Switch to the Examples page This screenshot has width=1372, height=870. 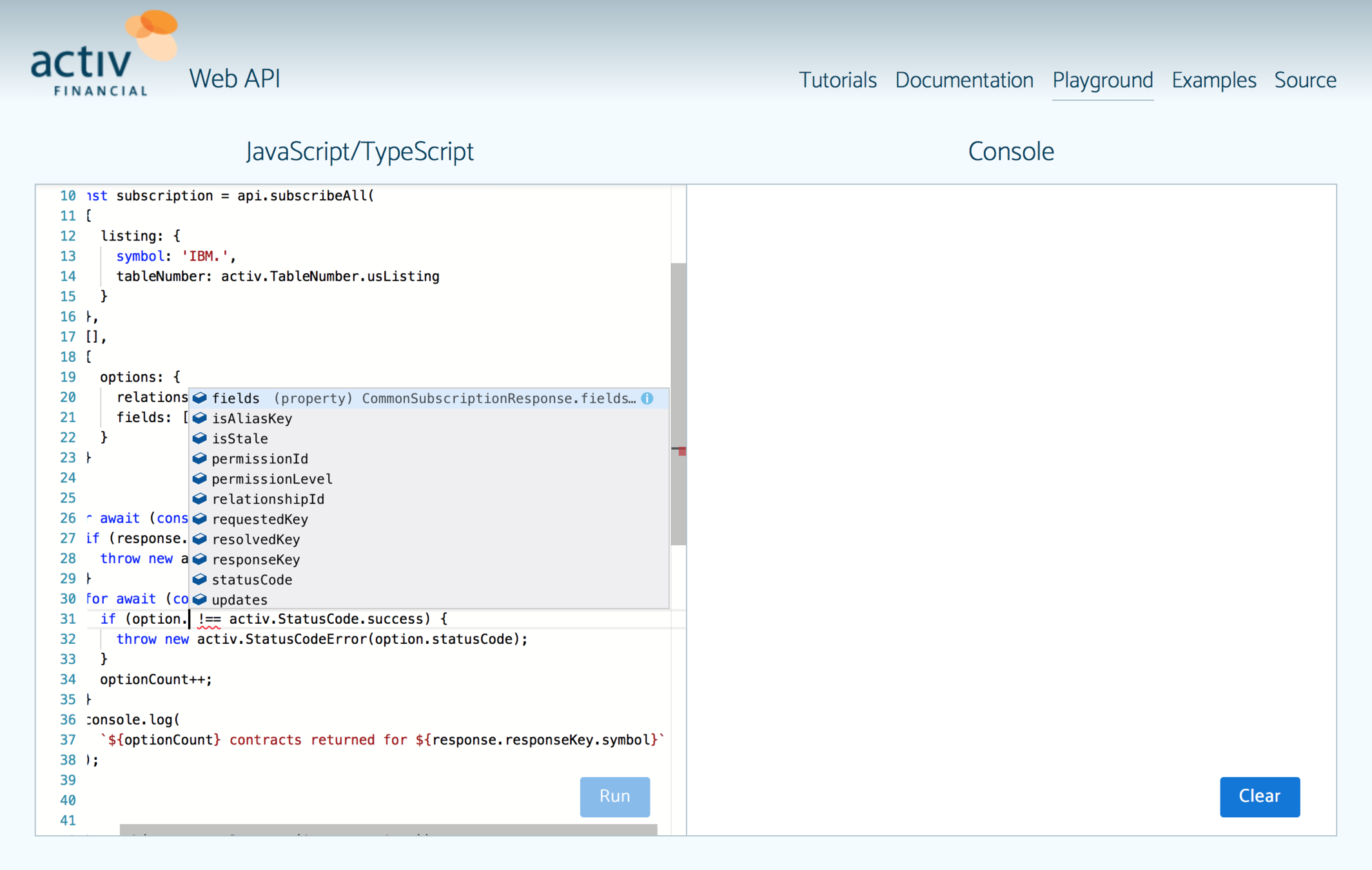(x=1213, y=80)
